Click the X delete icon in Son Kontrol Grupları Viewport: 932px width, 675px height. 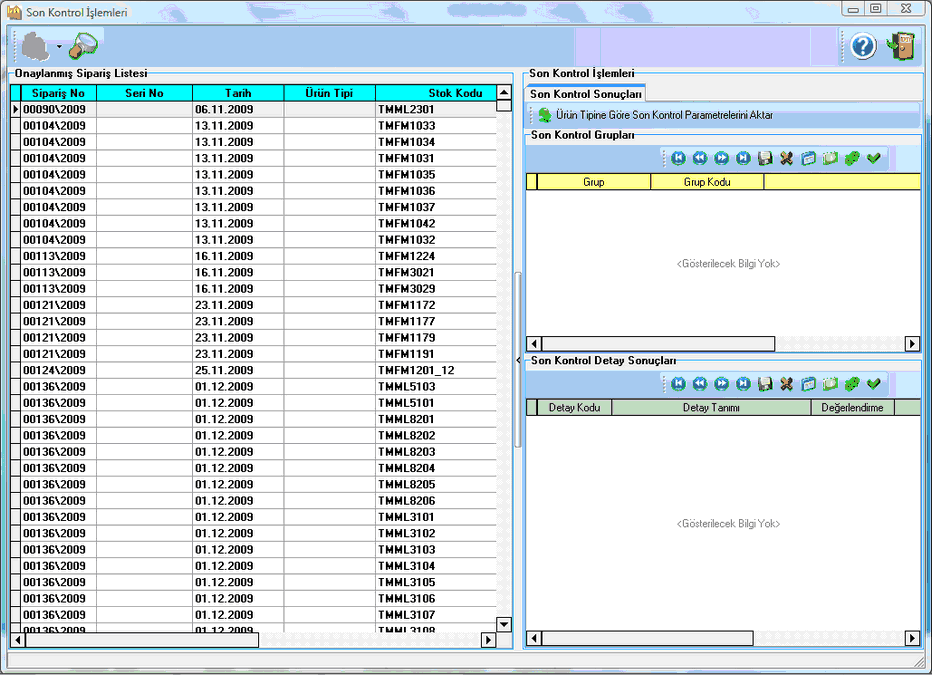(x=786, y=158)
